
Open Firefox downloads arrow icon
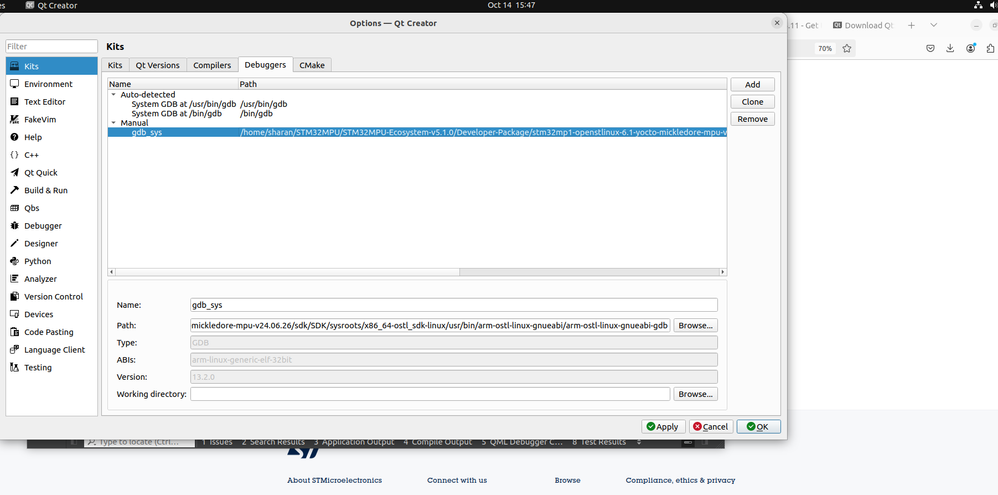pos(950,48)
